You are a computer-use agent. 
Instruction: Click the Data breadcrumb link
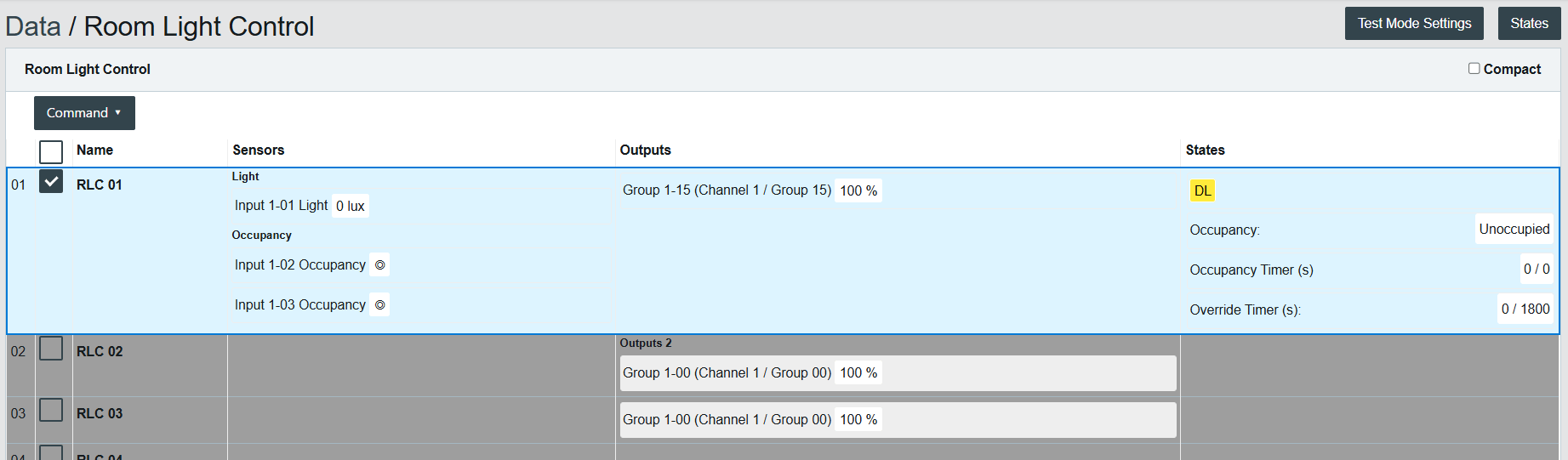tap(33, 27)
